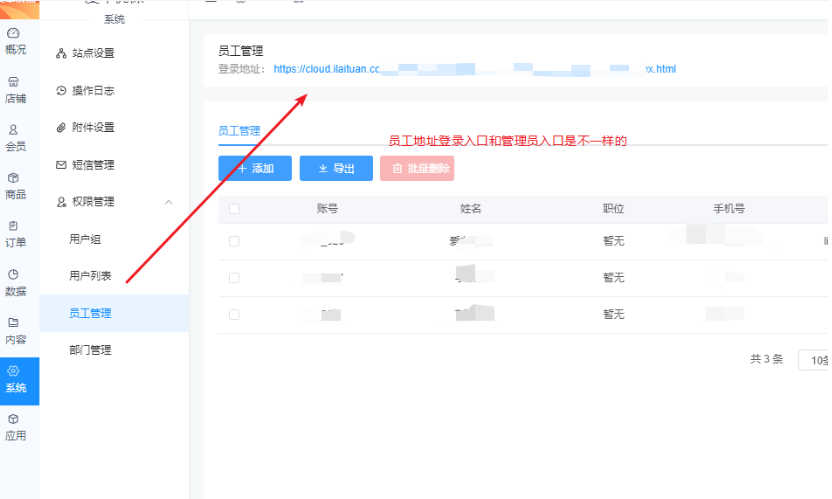Tick the first employee row checkbox
The image size is (832, 499).
tap(234, 242)
